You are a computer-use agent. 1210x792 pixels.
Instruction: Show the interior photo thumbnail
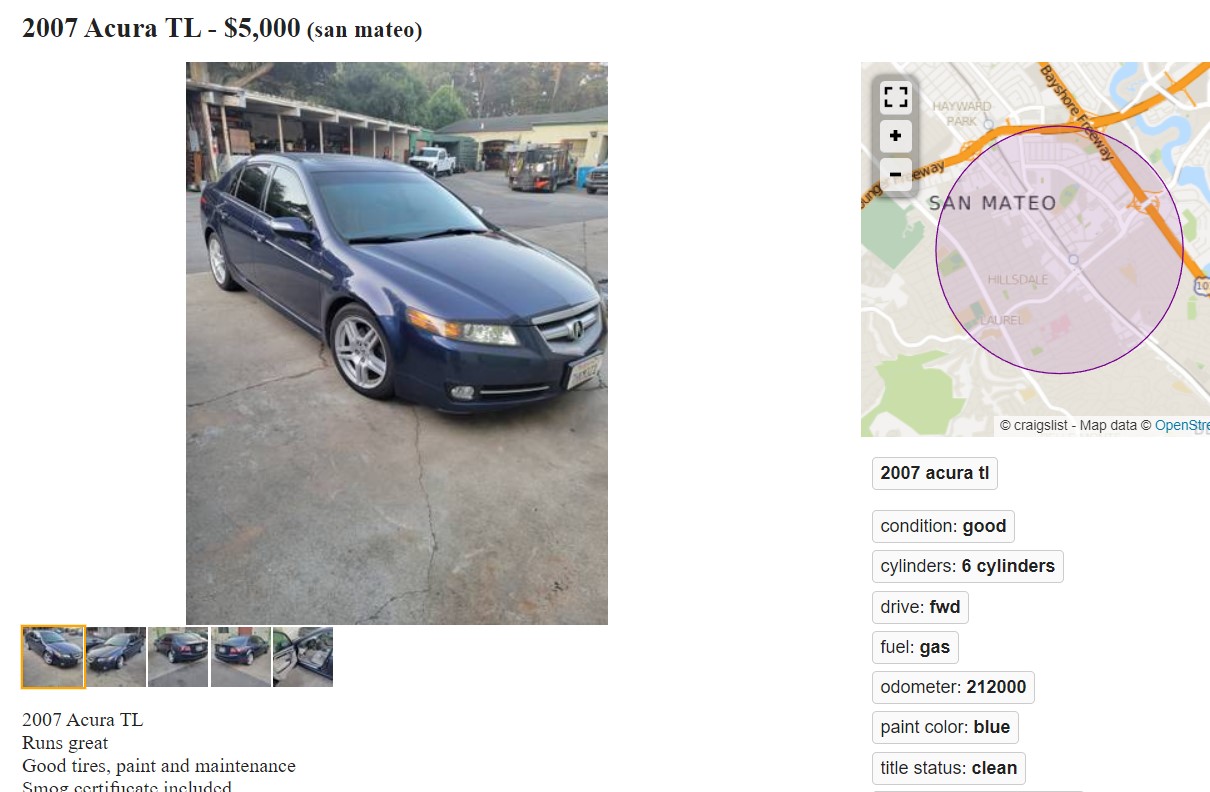[303, 657]
